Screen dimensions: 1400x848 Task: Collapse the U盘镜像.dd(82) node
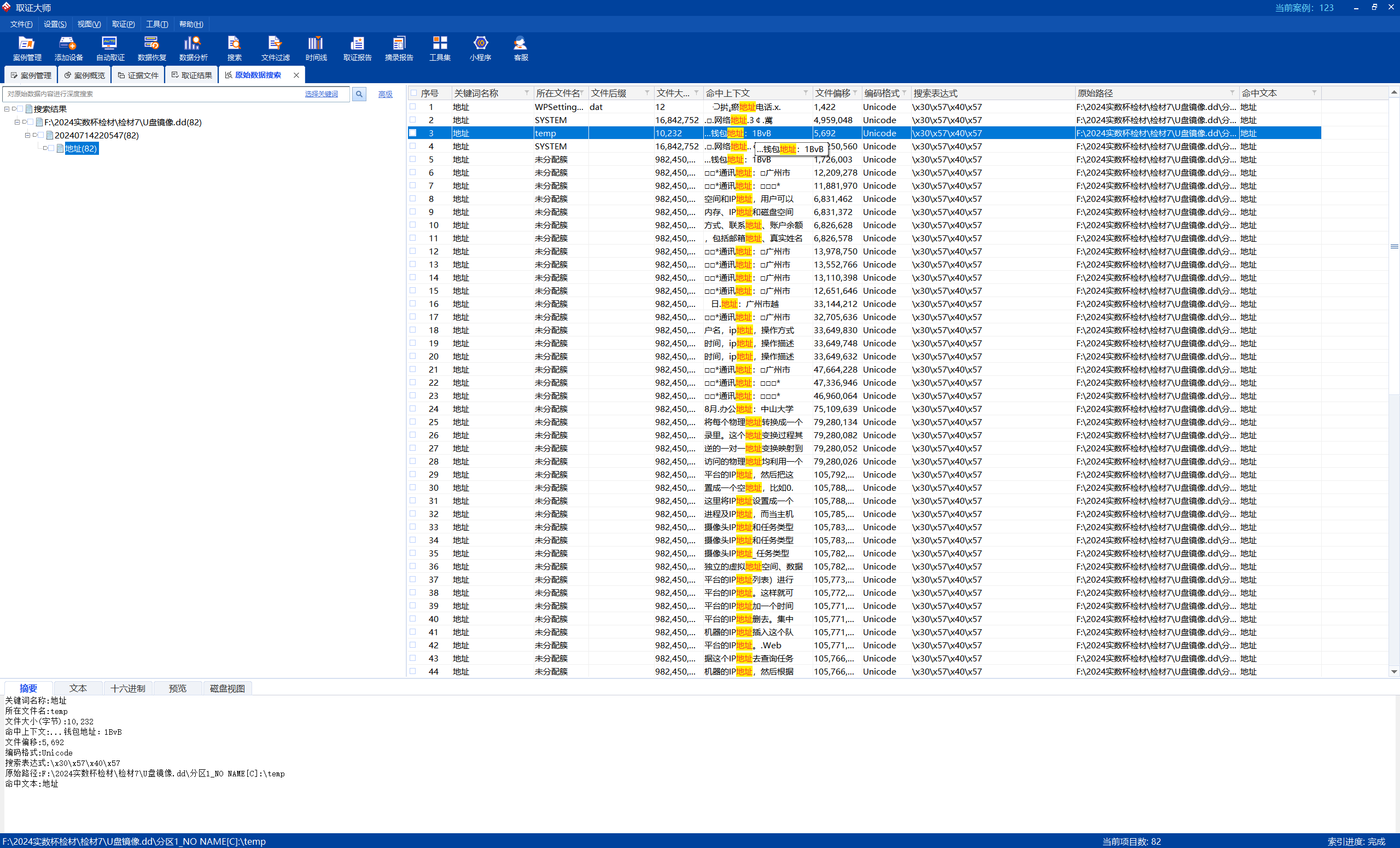click(x=17, y=121)
